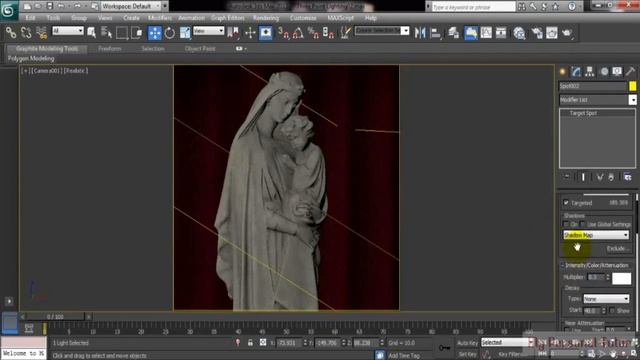
Task: Toggle the Decay Show checkbox
Action: coord(612,311)
